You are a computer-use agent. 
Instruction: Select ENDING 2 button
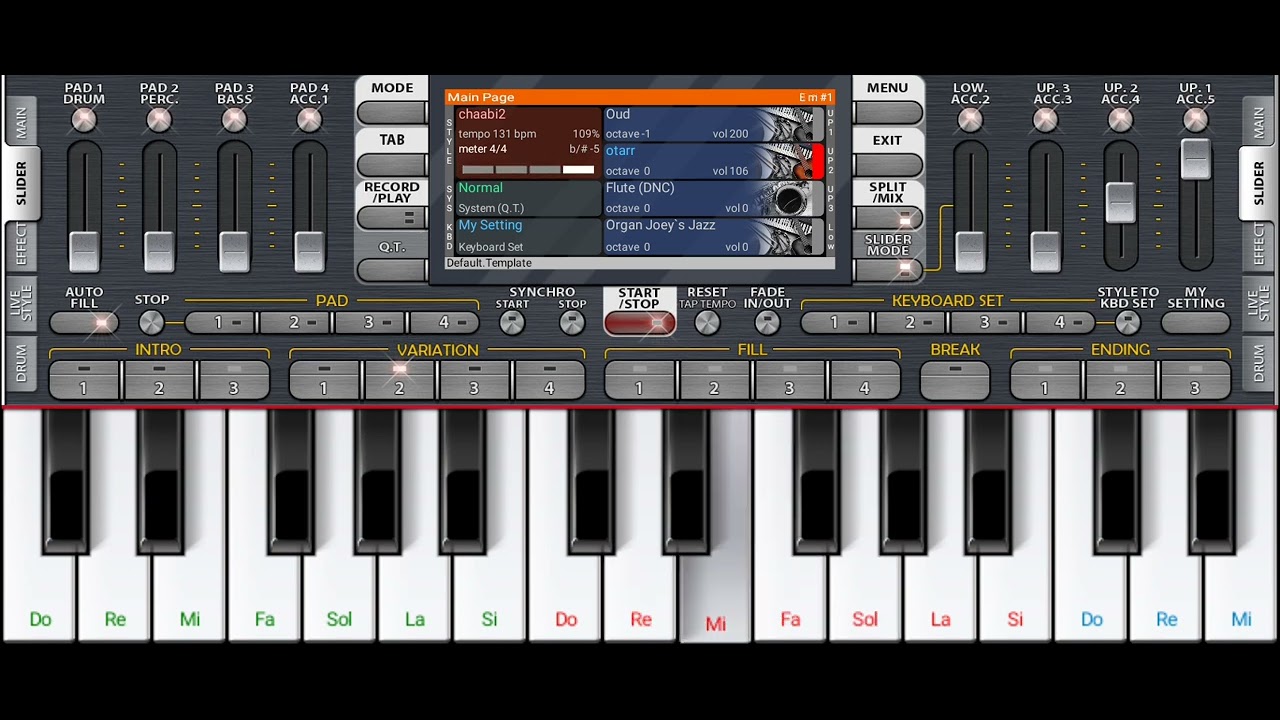1120,380
